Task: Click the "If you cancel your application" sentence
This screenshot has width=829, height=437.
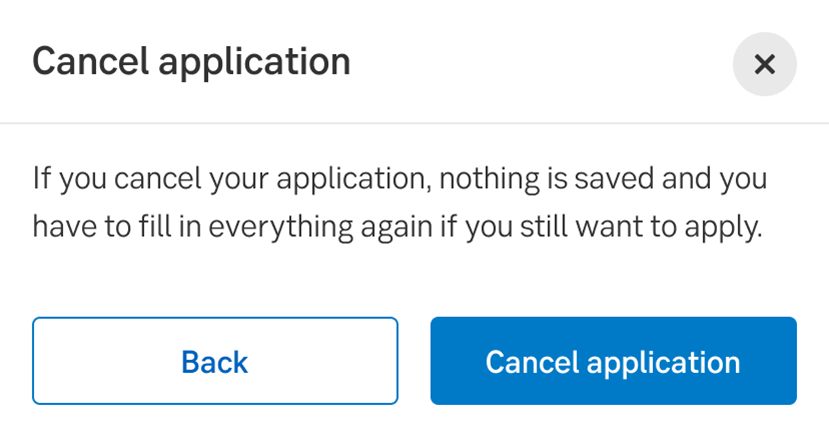Action: point(230,180)
